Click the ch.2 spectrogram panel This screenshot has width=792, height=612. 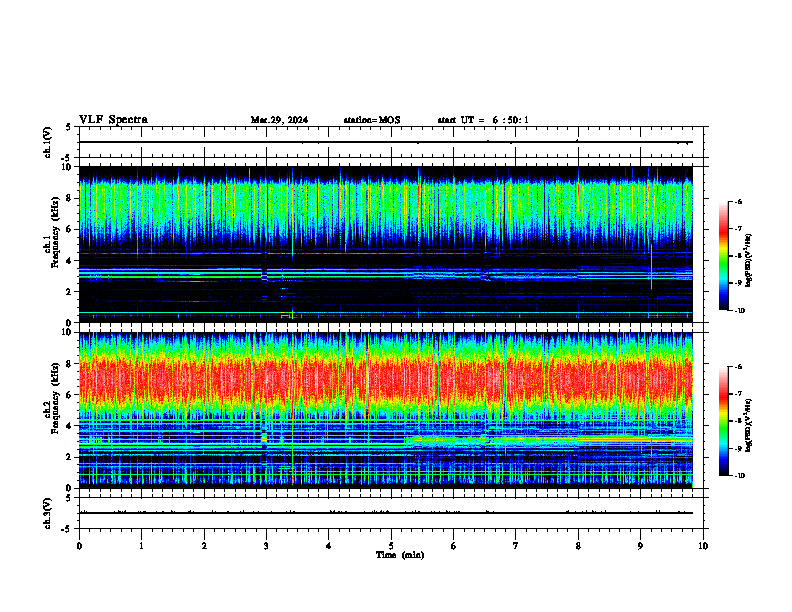[386, 410]
